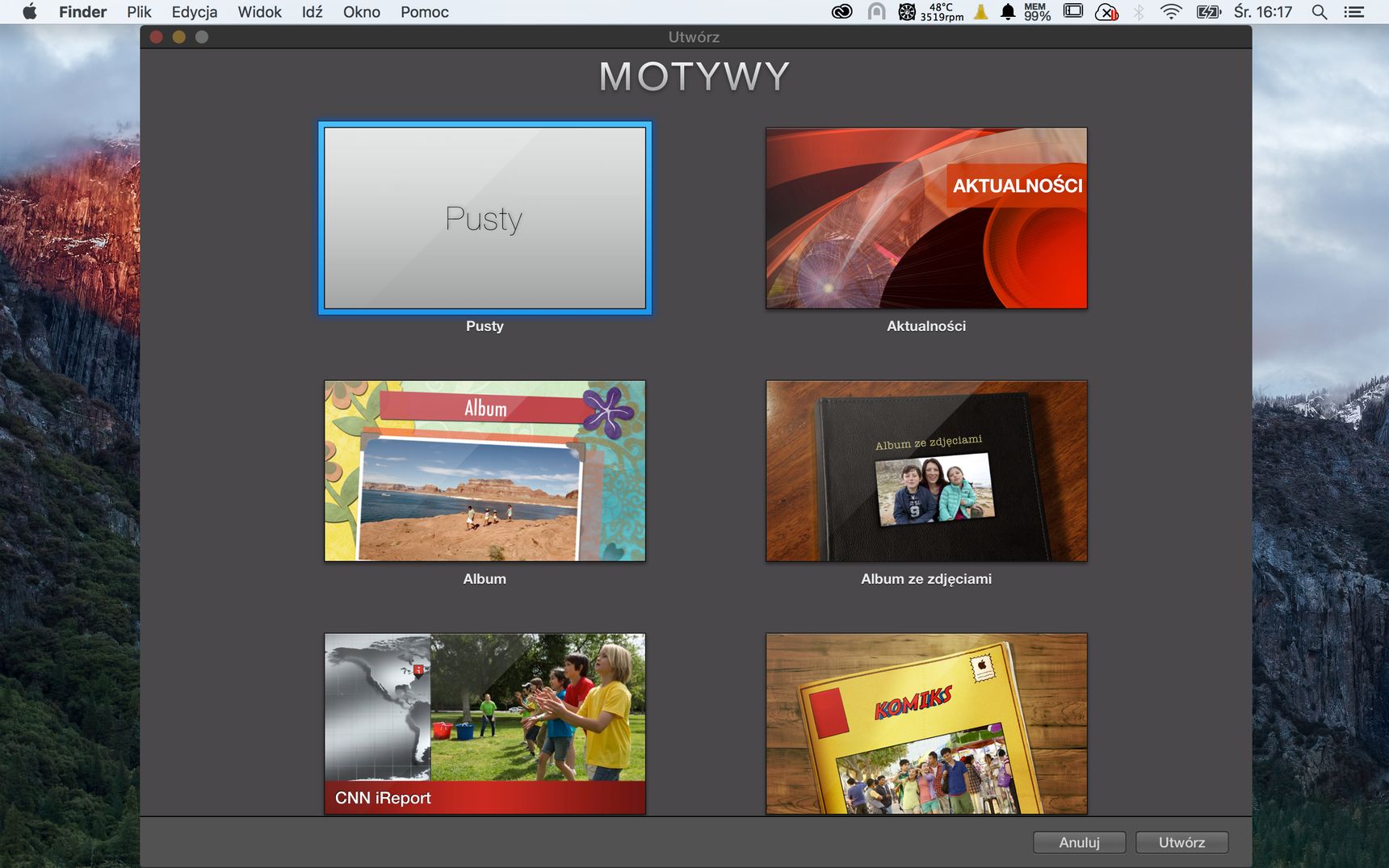
Task: Click the MEM 99% memory indicator
Action: (x=1037, y=12)
